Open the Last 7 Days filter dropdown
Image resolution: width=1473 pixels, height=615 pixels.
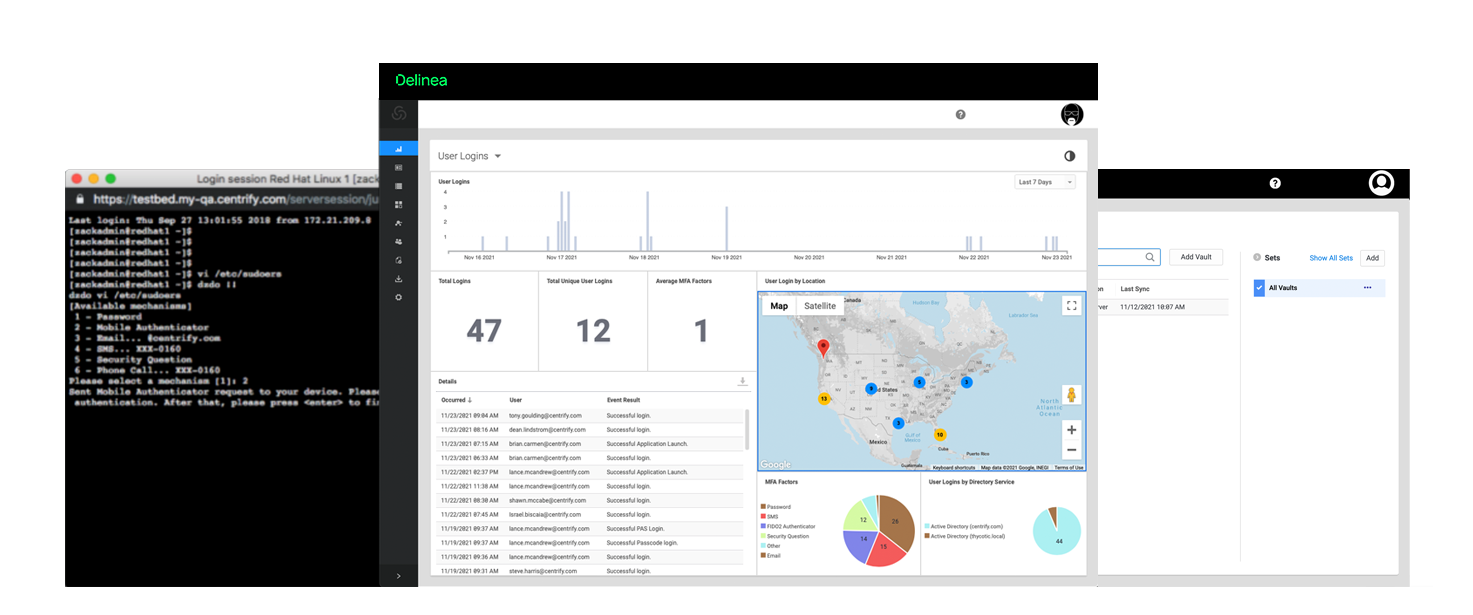1044,181
